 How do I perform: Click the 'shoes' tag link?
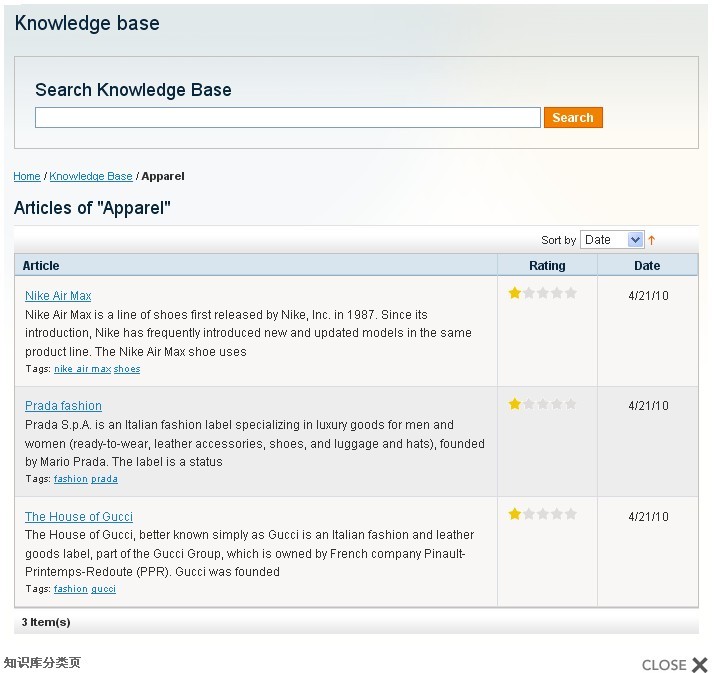click(127, 369)
